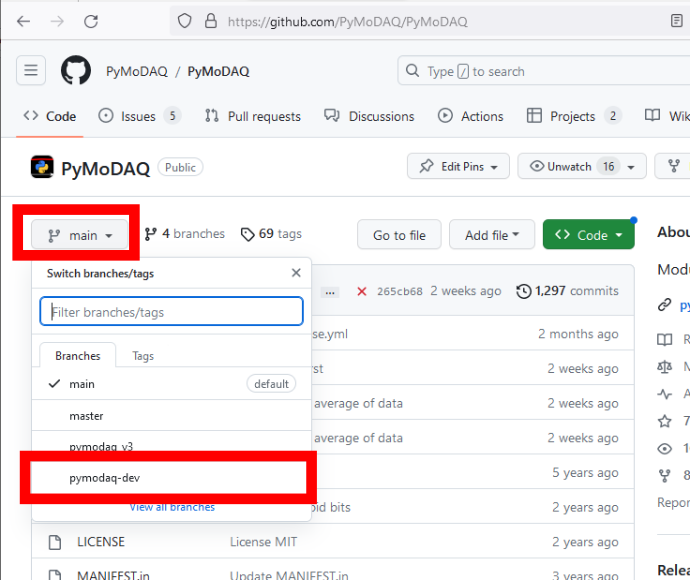Go back using browser back arrow
The height and width of the screenshot is (580, 690).
pyautogui.click(x=23, y=21)
